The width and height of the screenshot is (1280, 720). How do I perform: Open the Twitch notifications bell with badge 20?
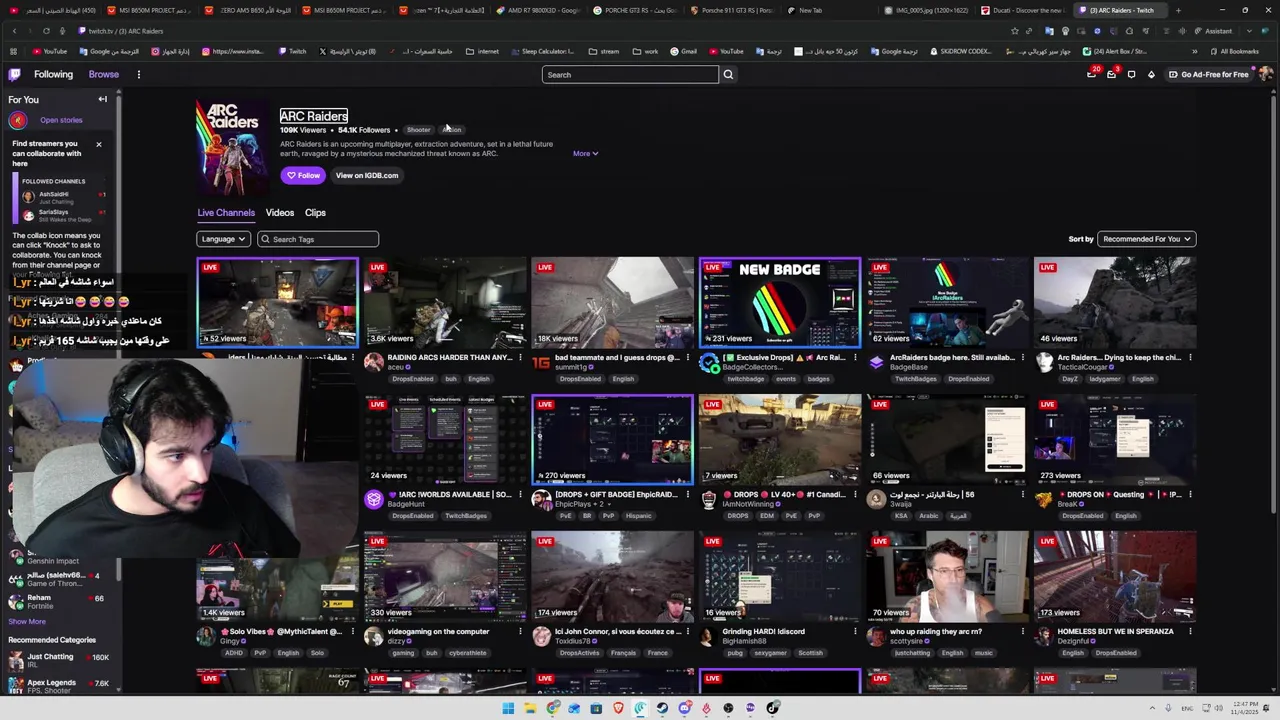click(1091, 74)
